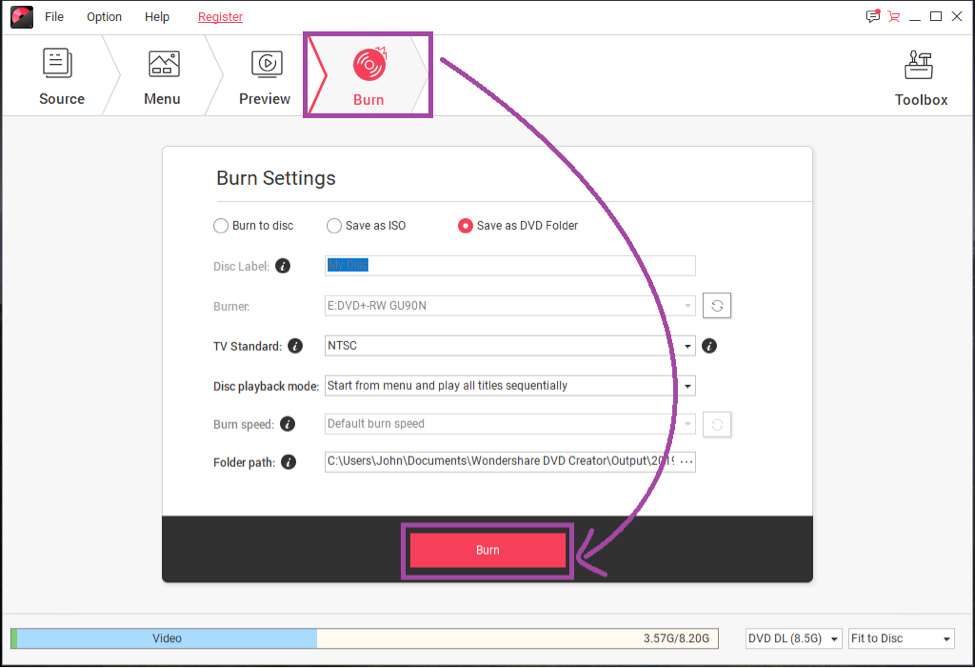The width and height of the screenshot is (975, 668).
Task: Expand the Disc playback mode dropdown
Action: (x=688, y=386)
